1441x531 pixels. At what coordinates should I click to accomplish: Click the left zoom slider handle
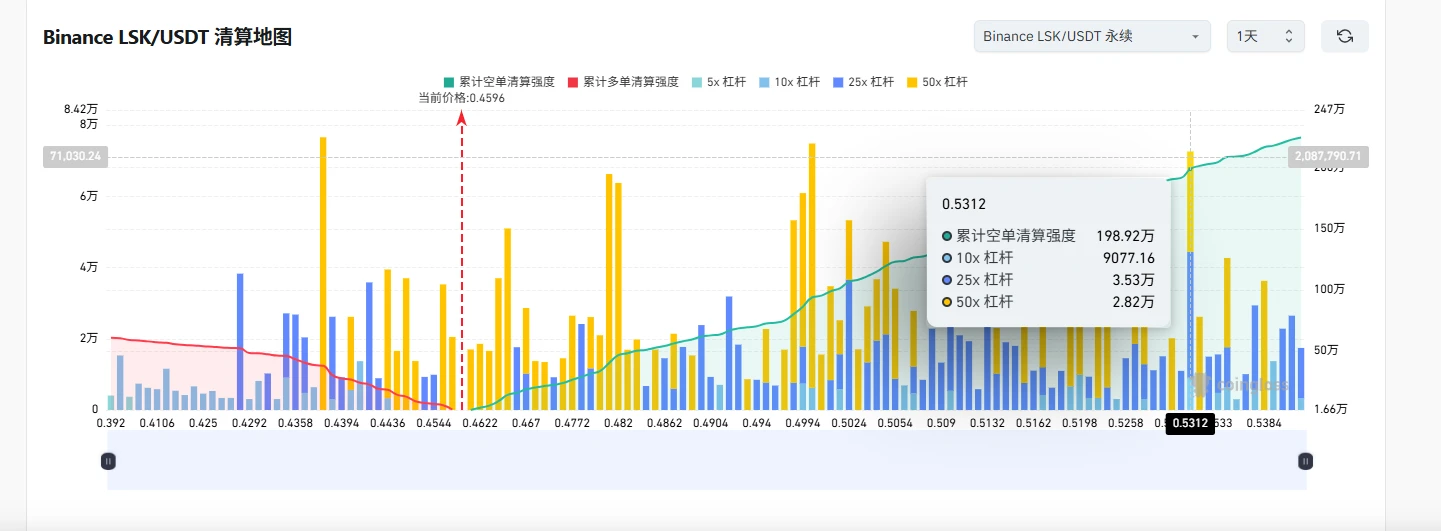point(108,461)
